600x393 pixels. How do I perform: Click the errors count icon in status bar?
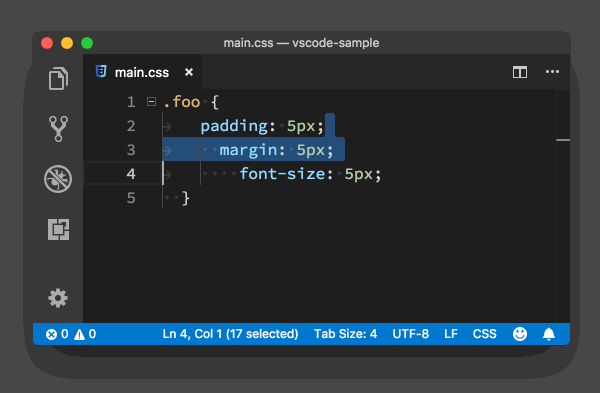click(51, 334)
